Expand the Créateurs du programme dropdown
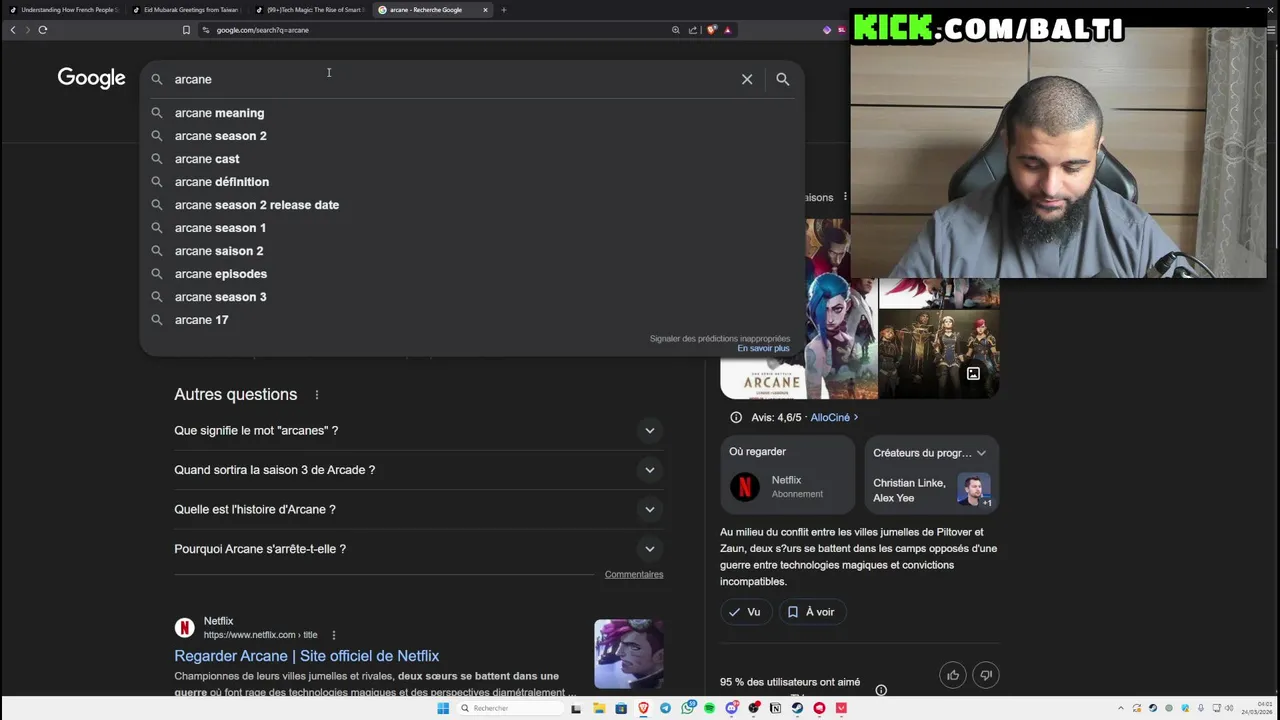 [981, 453]
